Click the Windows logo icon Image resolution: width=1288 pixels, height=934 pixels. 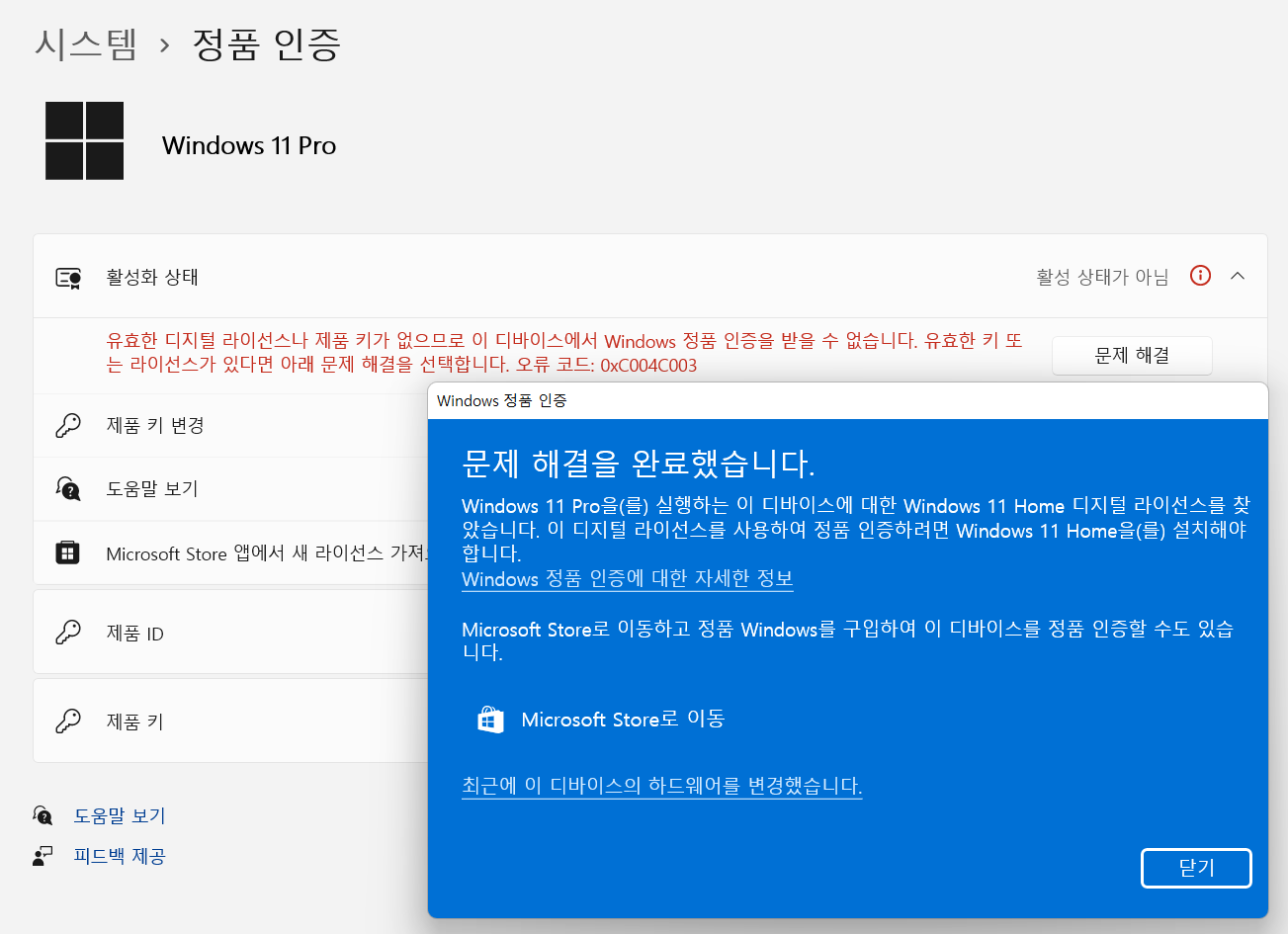84,140
